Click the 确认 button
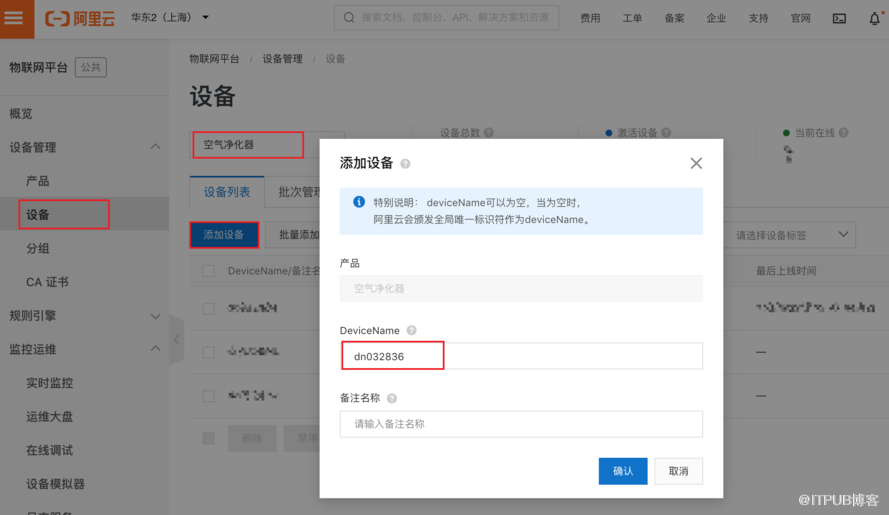This screenshot has width=889, height=515. 622,471
